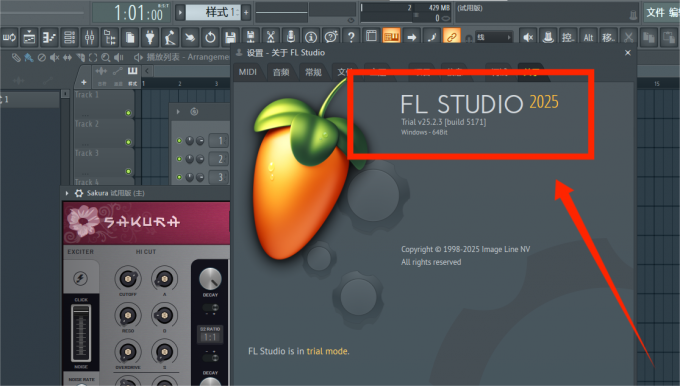This screenshot has height=386, width=680.
Task: Open the snap 线 dropdown
Action: click(494, 37)
